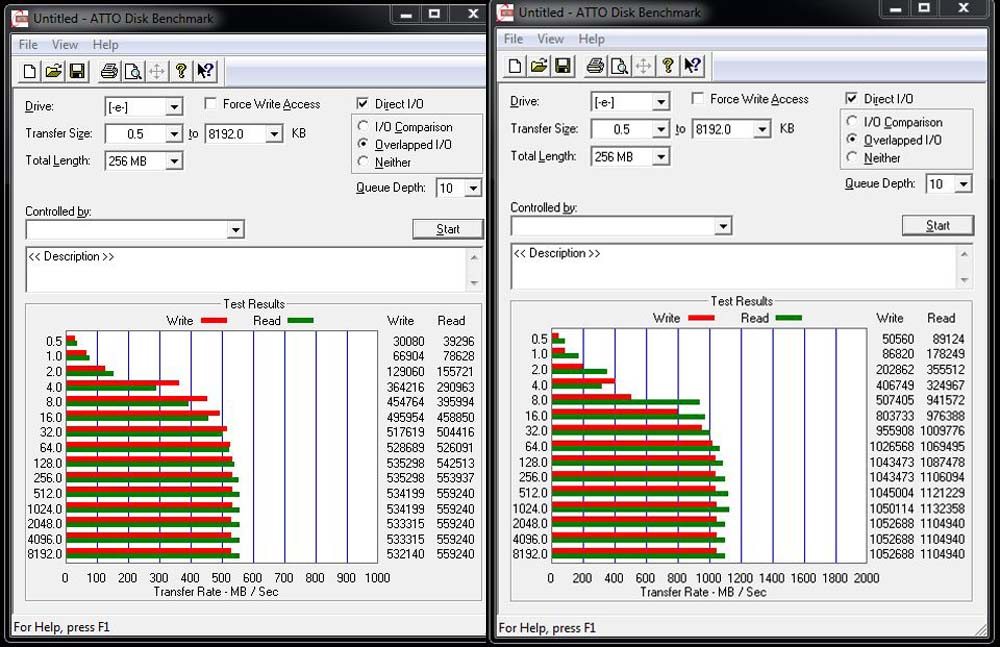Open the View menu in right window
The image size is (1000, 647).
click(x=550, y=39)
